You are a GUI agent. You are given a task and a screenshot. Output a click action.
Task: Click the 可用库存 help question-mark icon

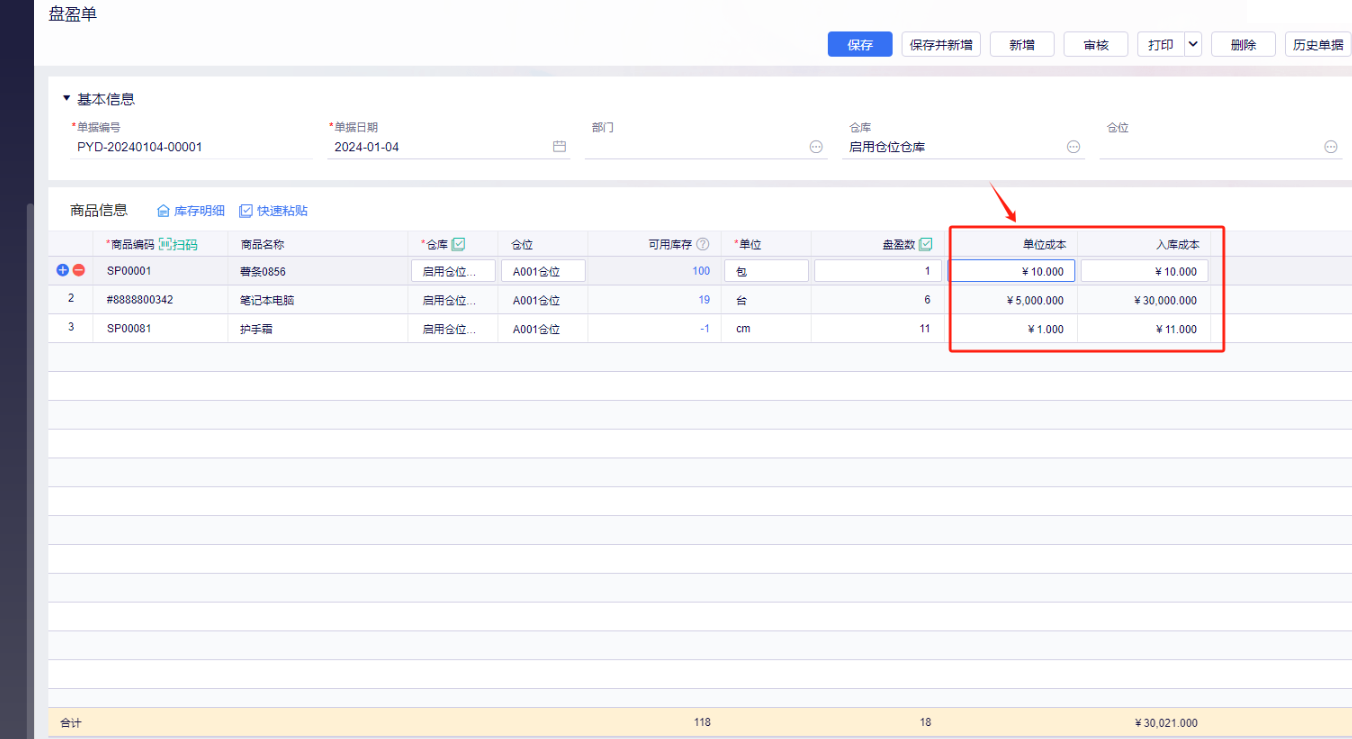point(703,244)
